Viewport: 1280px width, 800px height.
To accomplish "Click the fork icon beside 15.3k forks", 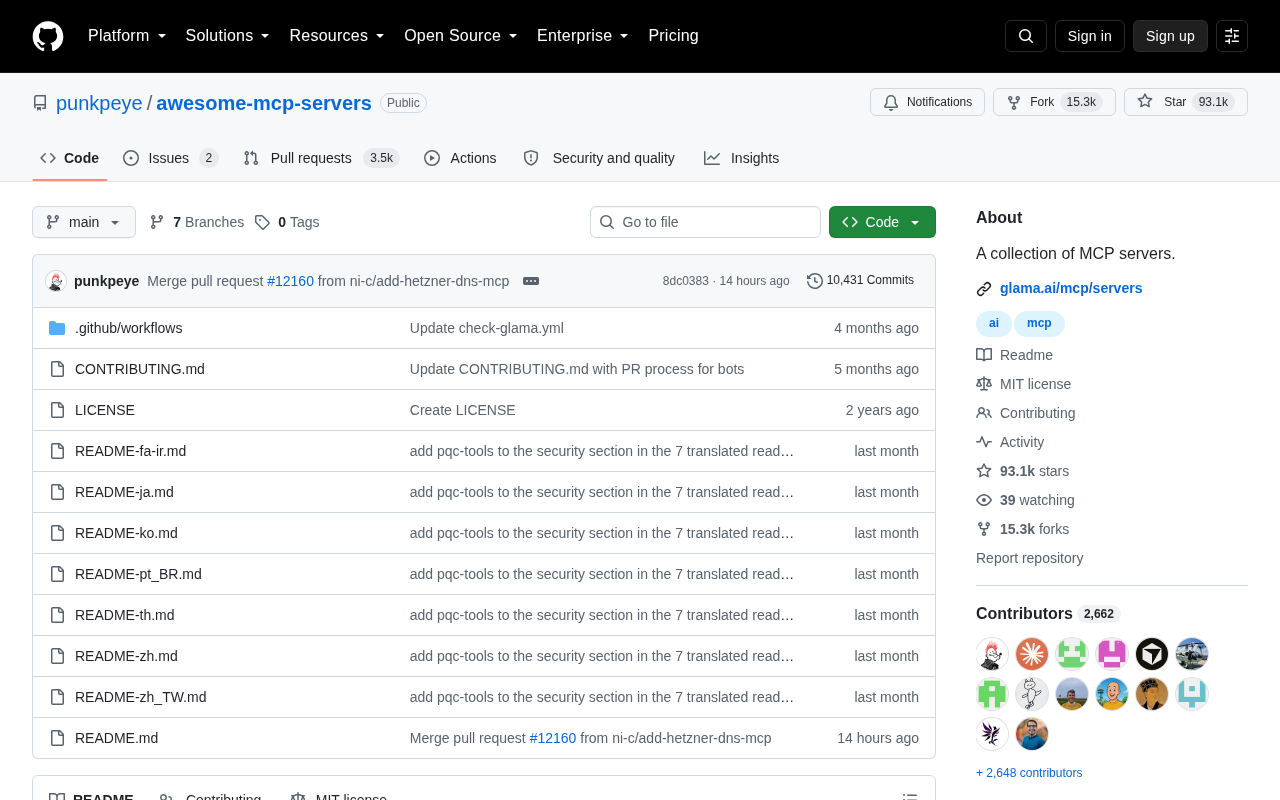I will coord(984,529).
